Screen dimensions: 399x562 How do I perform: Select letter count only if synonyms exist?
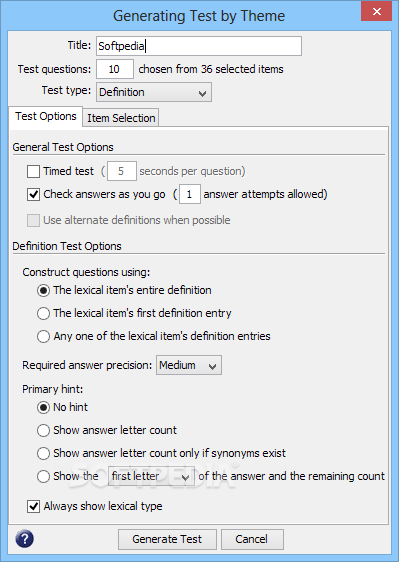[x=43, y=453]
